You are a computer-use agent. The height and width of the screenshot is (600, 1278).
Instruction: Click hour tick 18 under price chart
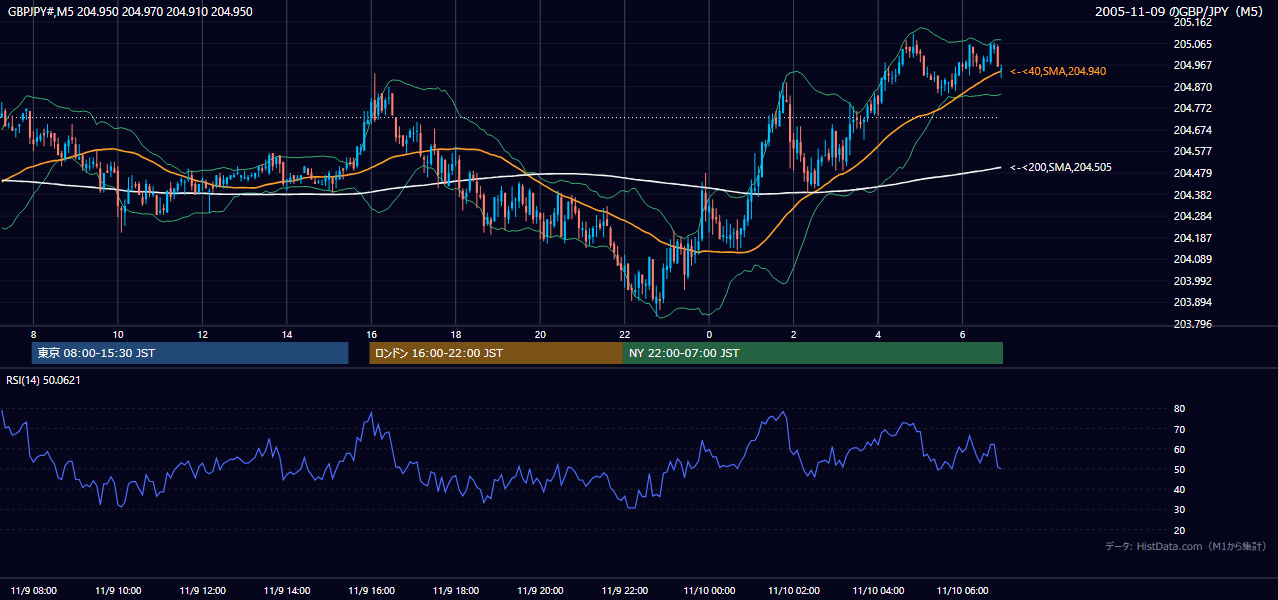(456, 334)
